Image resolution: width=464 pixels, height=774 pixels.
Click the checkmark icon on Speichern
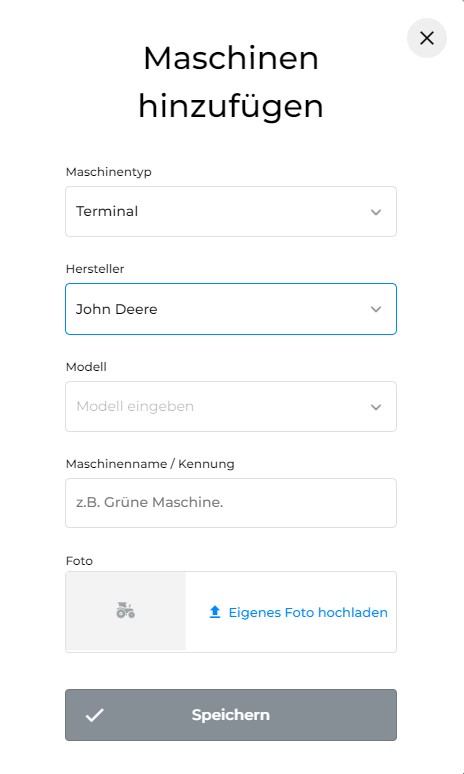coord(94,715)
